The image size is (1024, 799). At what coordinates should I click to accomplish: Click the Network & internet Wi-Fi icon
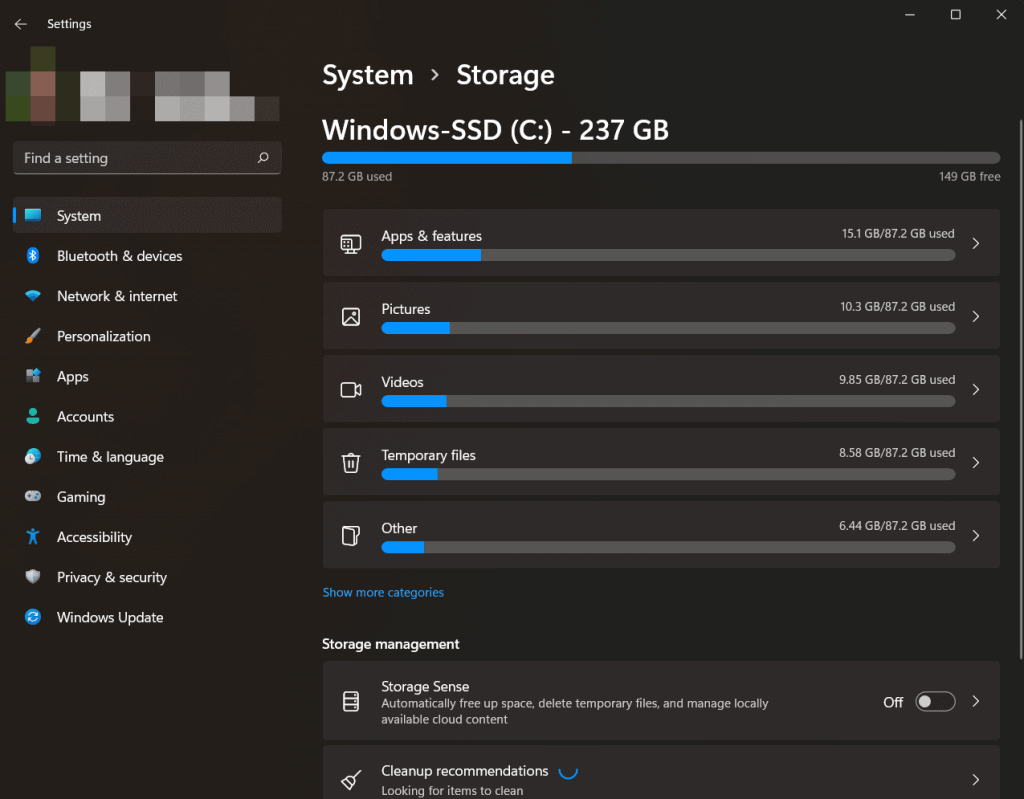pos(33,296)
